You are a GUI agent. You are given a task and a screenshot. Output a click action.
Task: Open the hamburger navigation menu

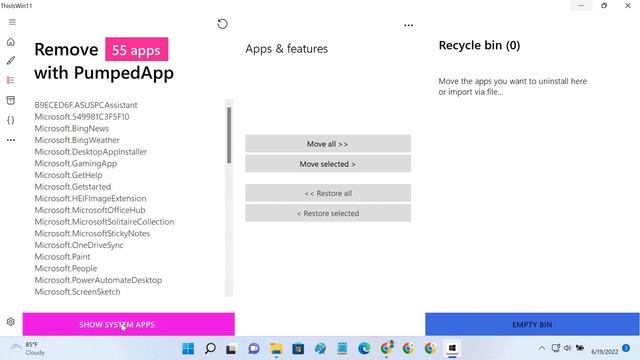click(x=12, y=22)
